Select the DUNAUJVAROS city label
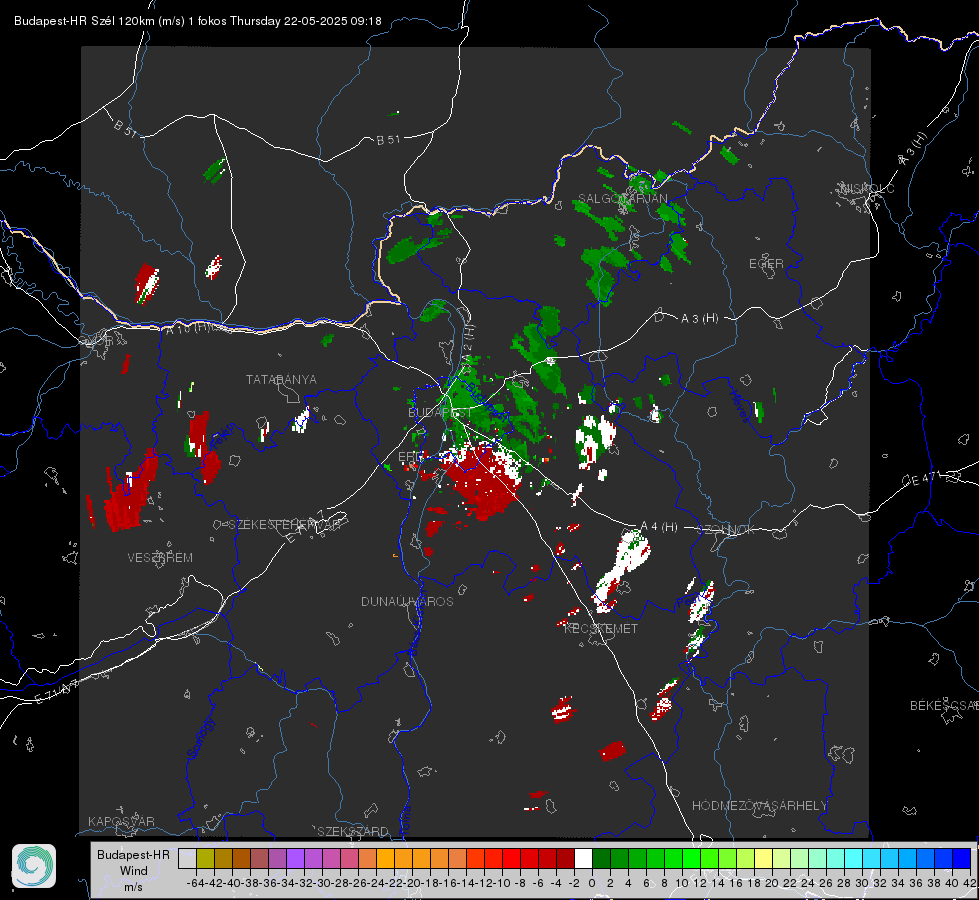 pos(407,601)
